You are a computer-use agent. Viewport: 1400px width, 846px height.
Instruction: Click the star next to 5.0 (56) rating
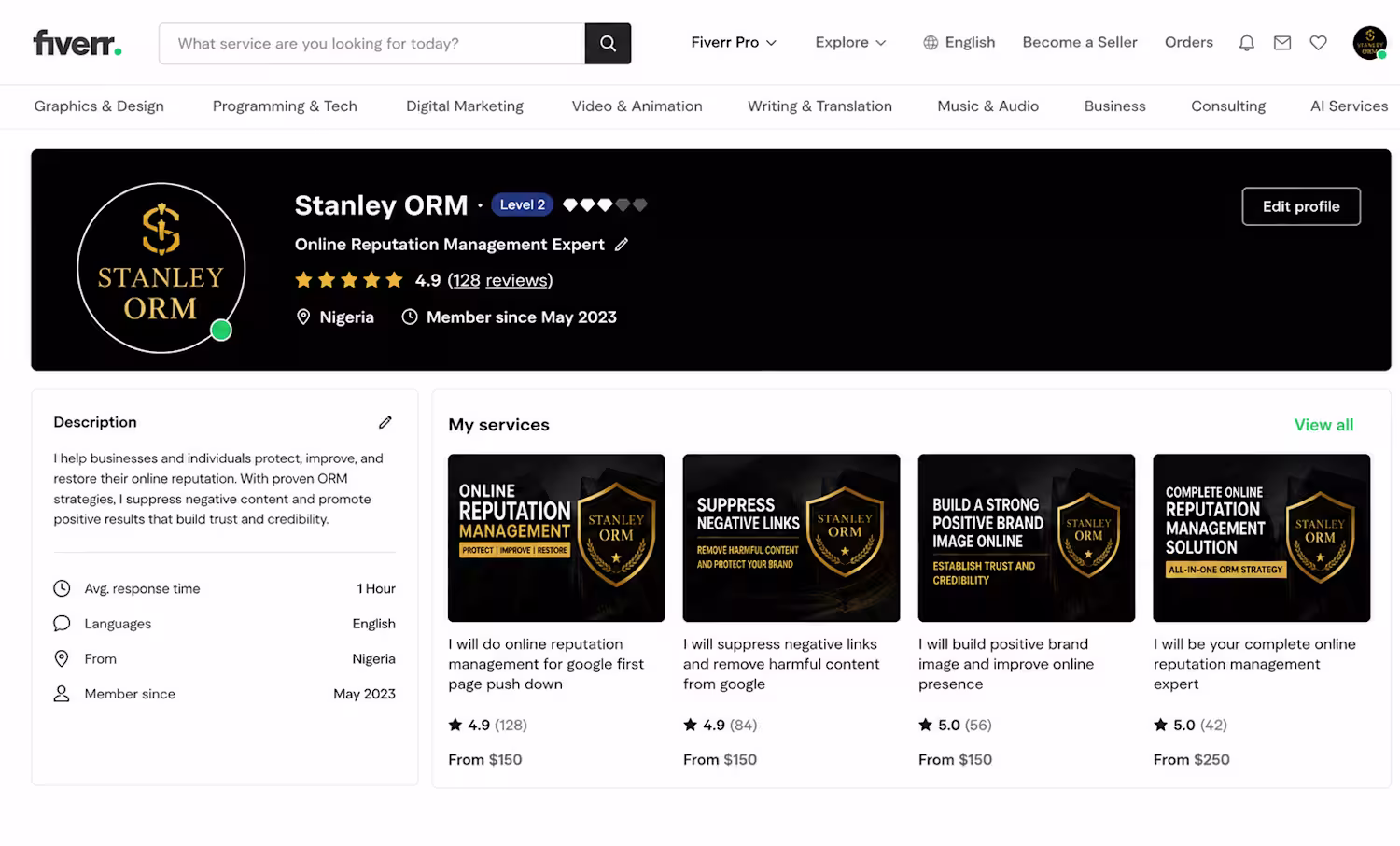[926, 725]
